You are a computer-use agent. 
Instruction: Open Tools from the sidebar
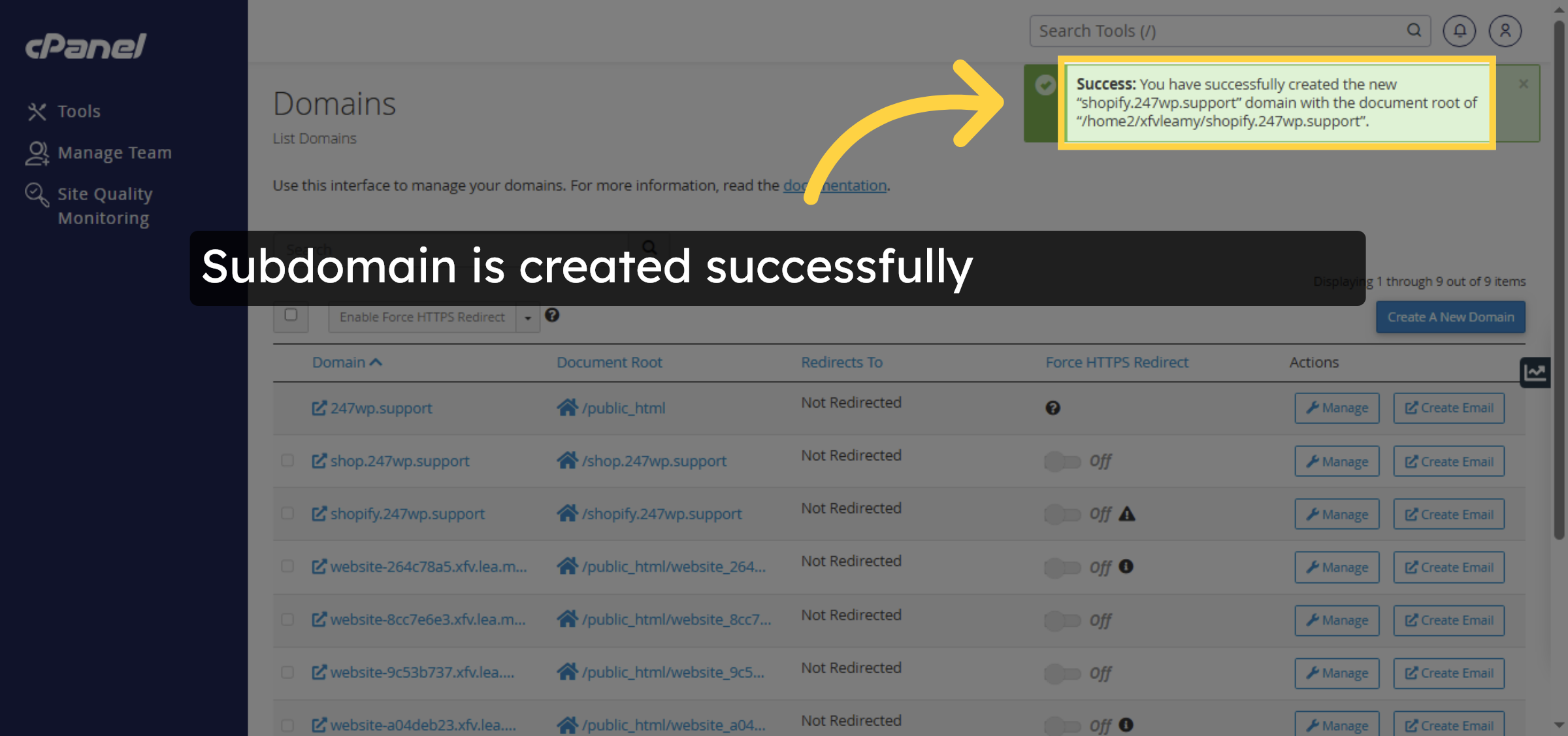pos(78,111)
